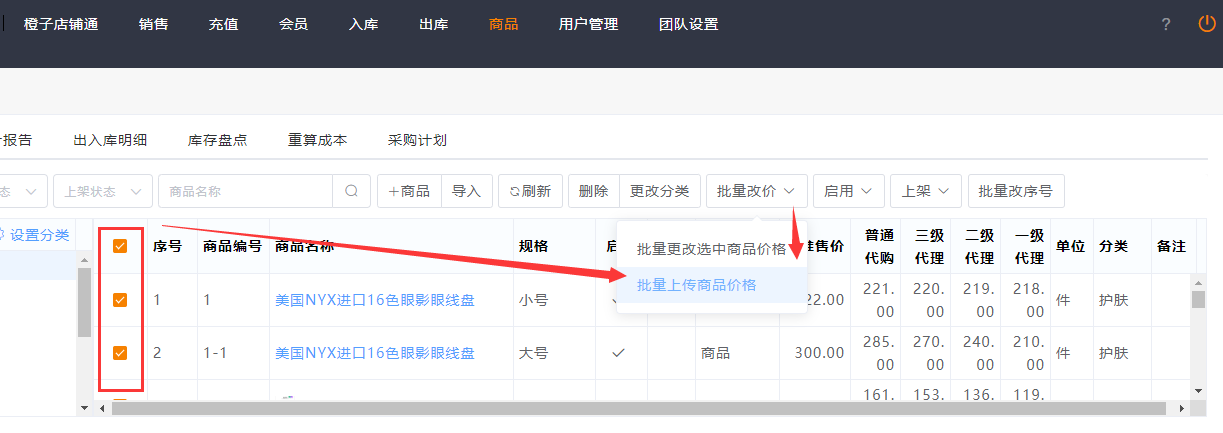1223x433 pixels.
Task: Click the orange power logout icon
Action: (1207, 24)
